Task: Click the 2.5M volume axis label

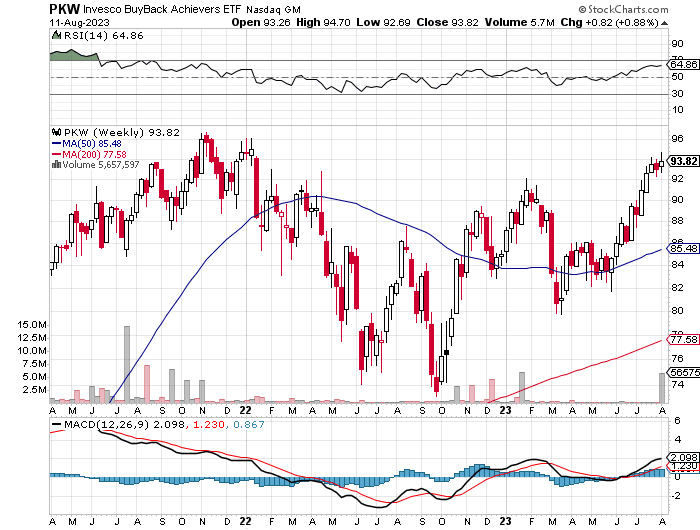Action: click(35, 390)
